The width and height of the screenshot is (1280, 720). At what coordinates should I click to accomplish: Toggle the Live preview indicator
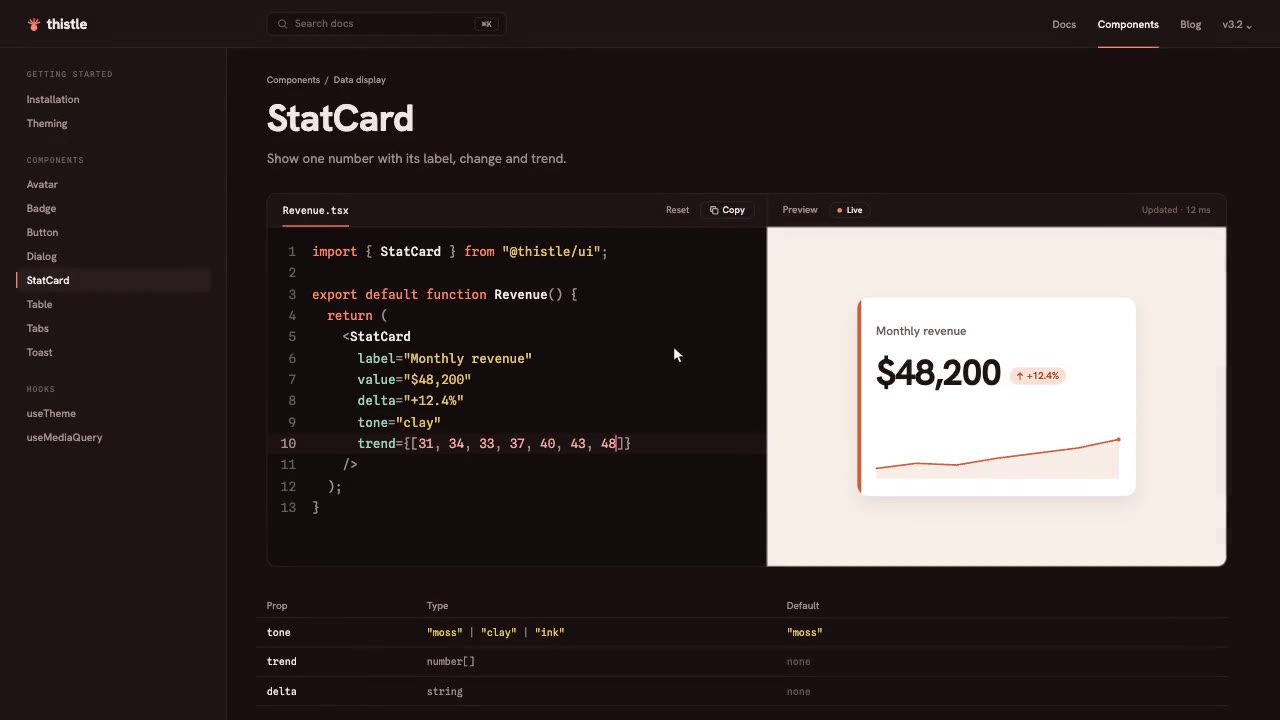850,210
